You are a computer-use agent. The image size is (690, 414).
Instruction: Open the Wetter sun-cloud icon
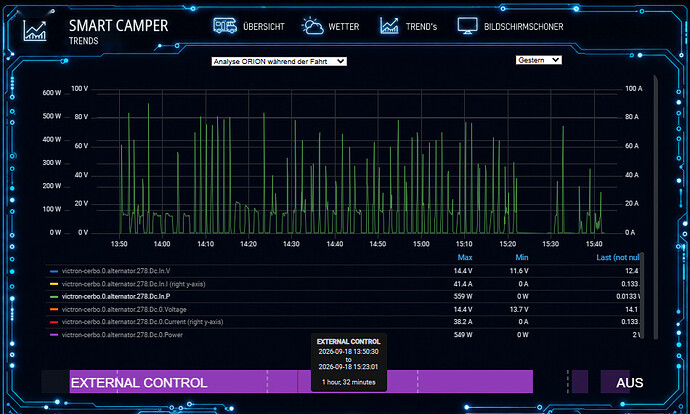(x=313, y=26)
